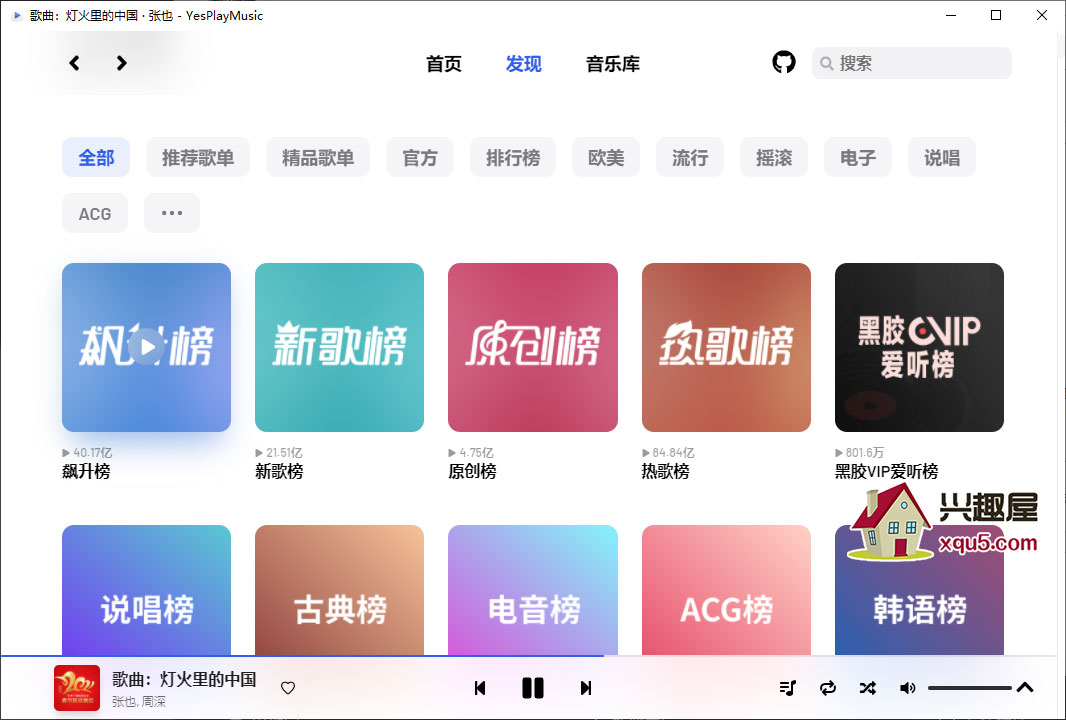Select the 精品歌单 category
1066x720 pixels.
point(317,157)
